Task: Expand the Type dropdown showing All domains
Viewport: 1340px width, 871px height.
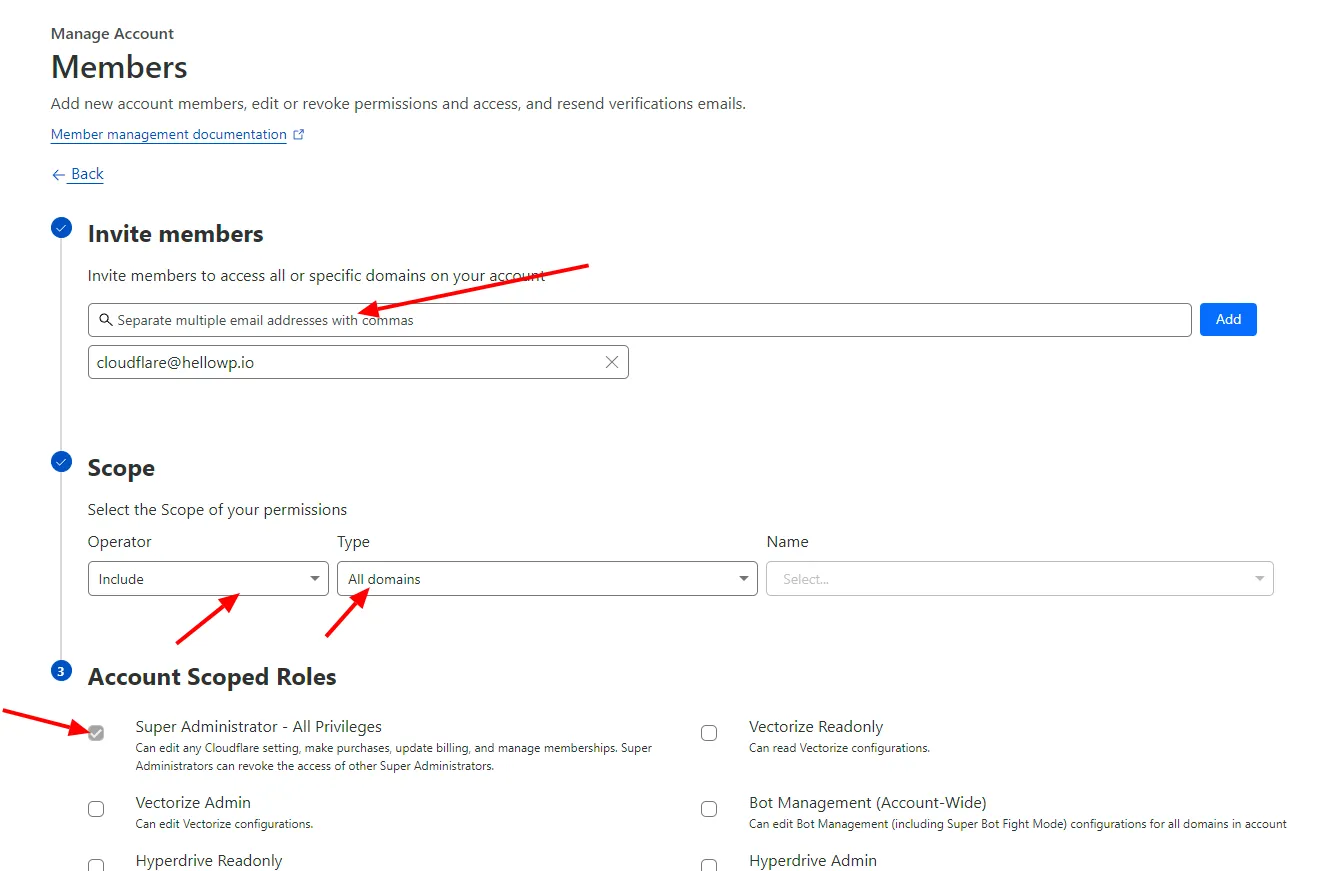Action: (x=547, y=579)
